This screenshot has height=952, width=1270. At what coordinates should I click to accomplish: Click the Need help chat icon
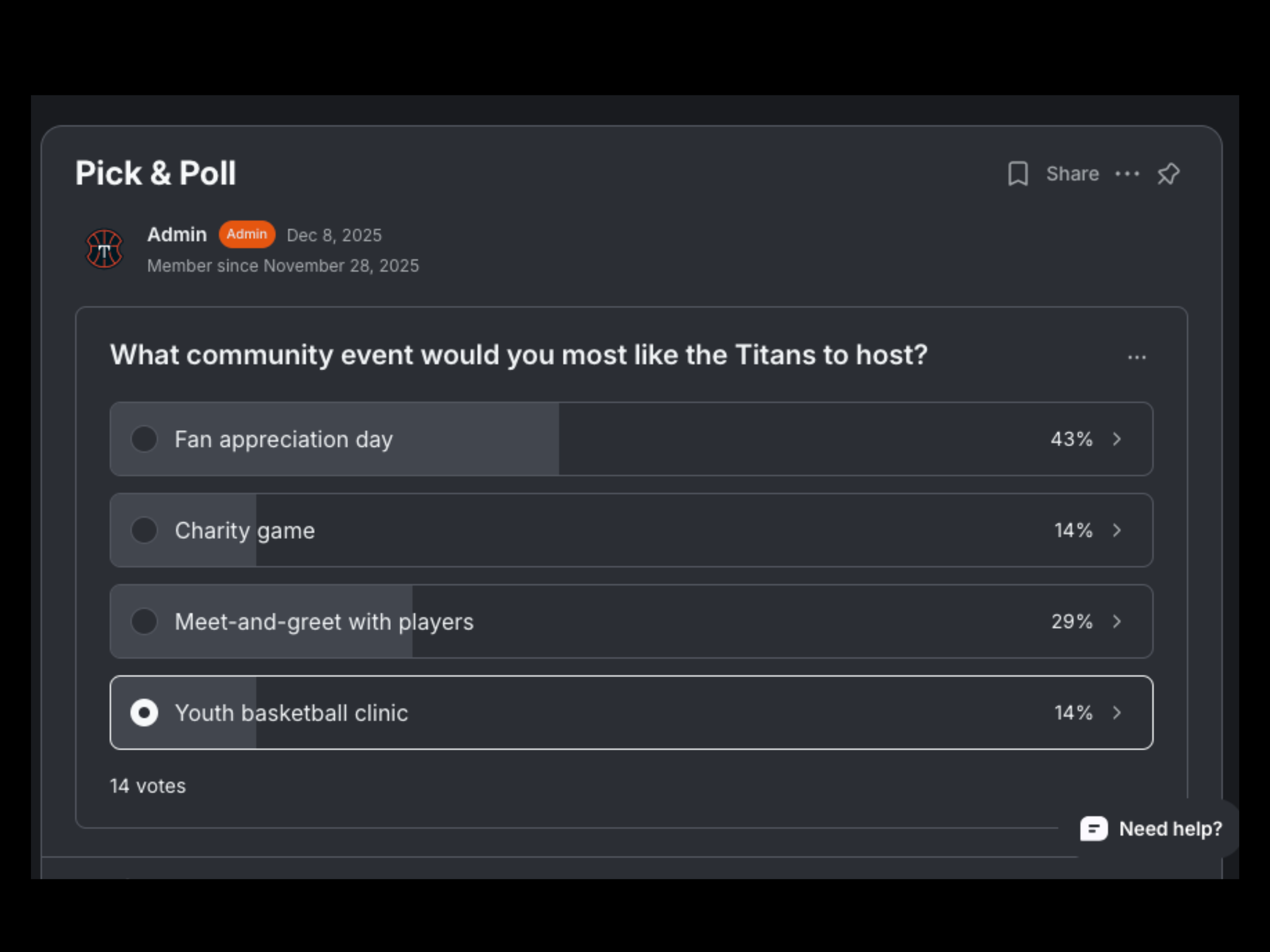(1093, 828)
